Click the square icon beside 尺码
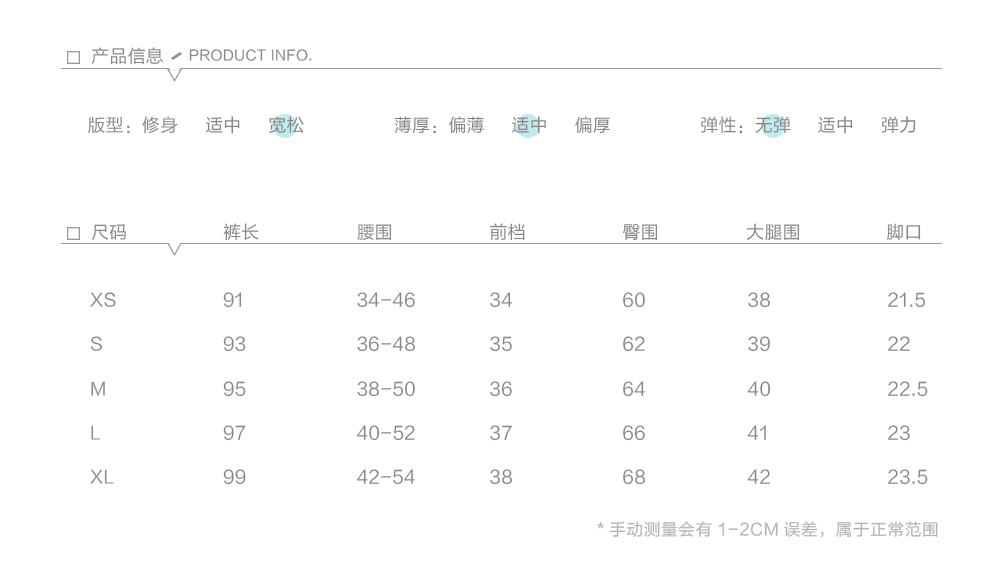The width and height of the screenshot is (1000, 582). (73, 233)
